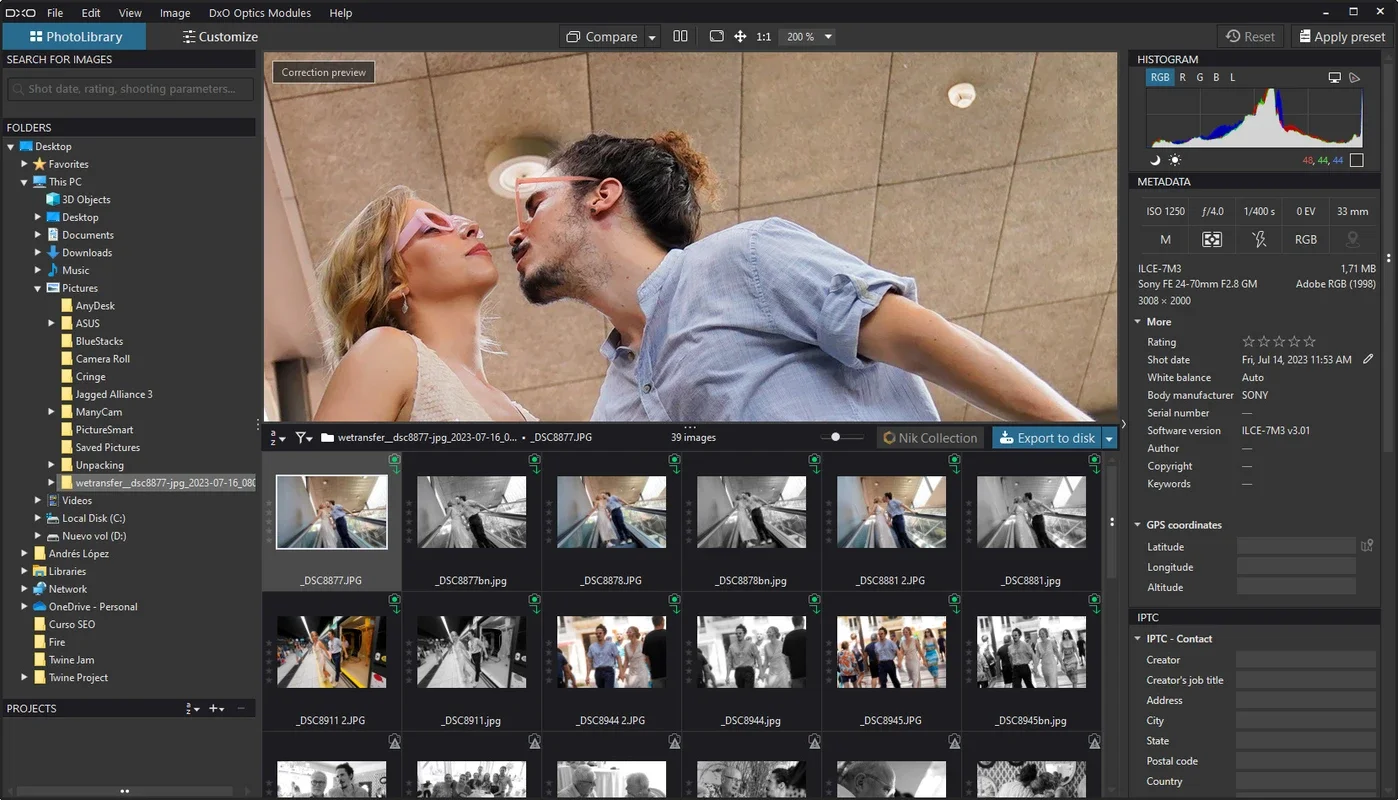Click the Compare button
This screenshot has height=800, width=1398.
click(602, 37)
